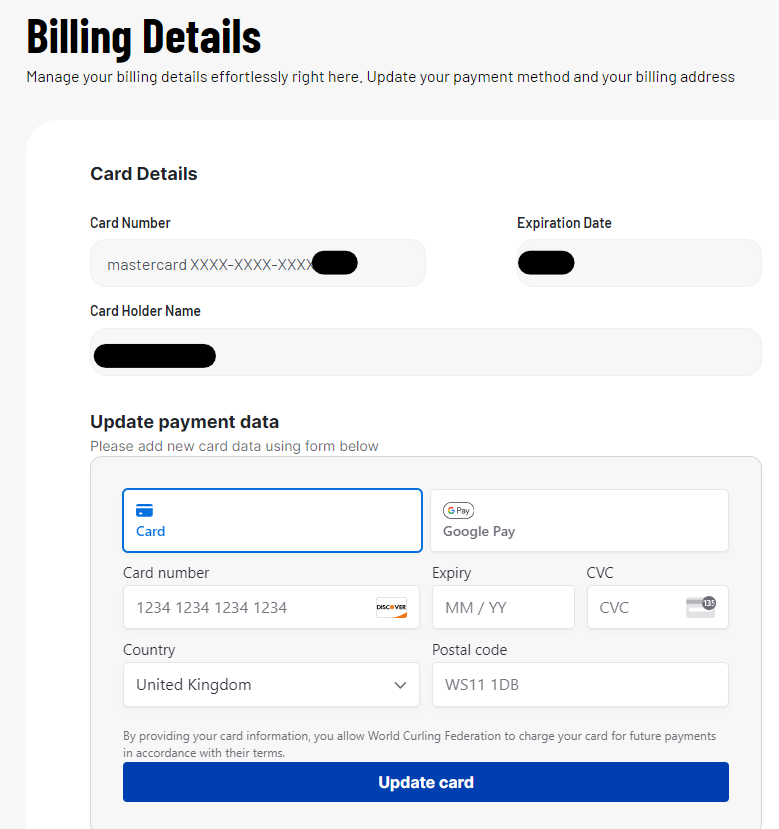Click the Expiration Date display field
This screenshot has width=779, height=829.
(x=639, y=264)
